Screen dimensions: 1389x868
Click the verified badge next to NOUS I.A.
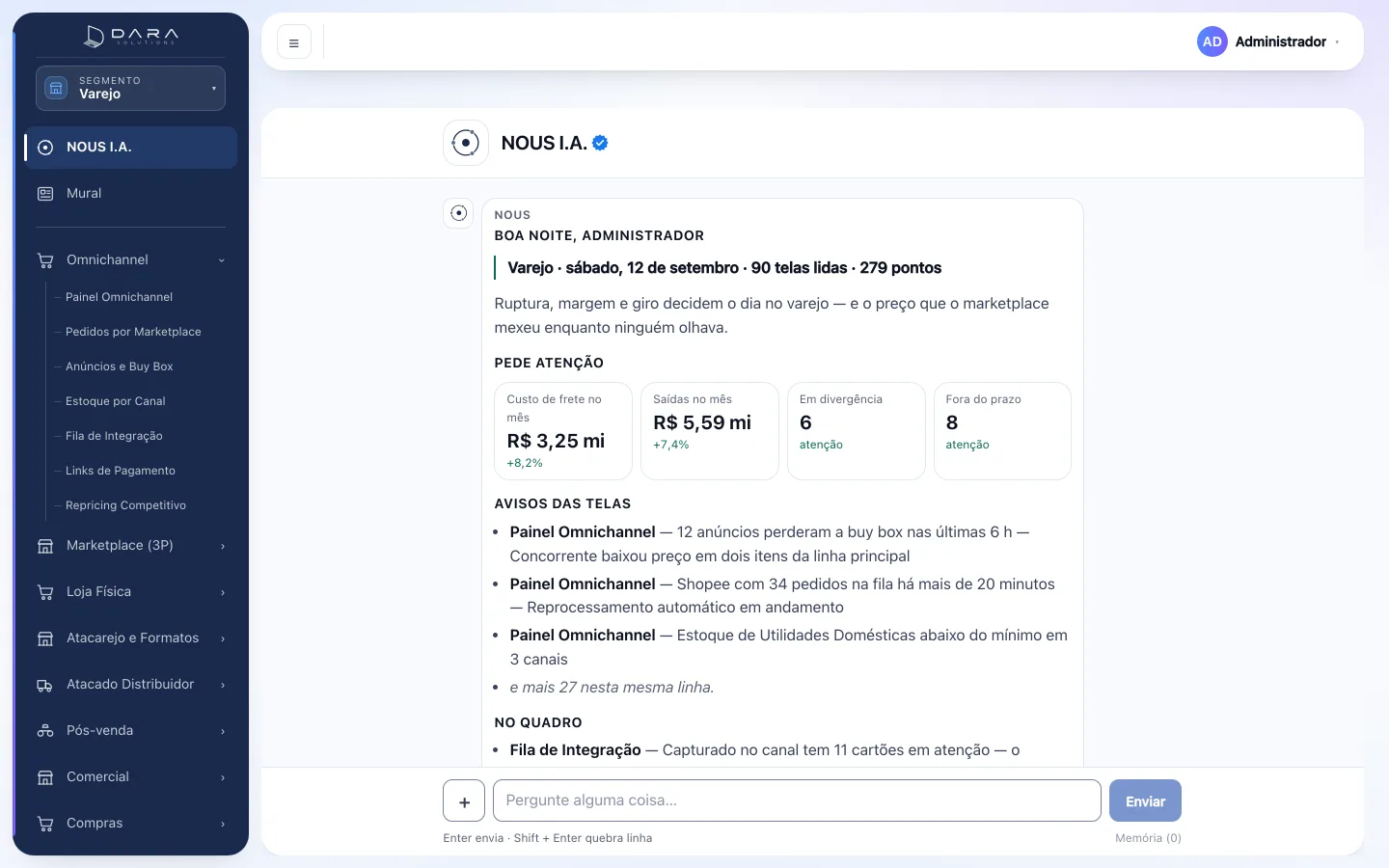point(600,143)
